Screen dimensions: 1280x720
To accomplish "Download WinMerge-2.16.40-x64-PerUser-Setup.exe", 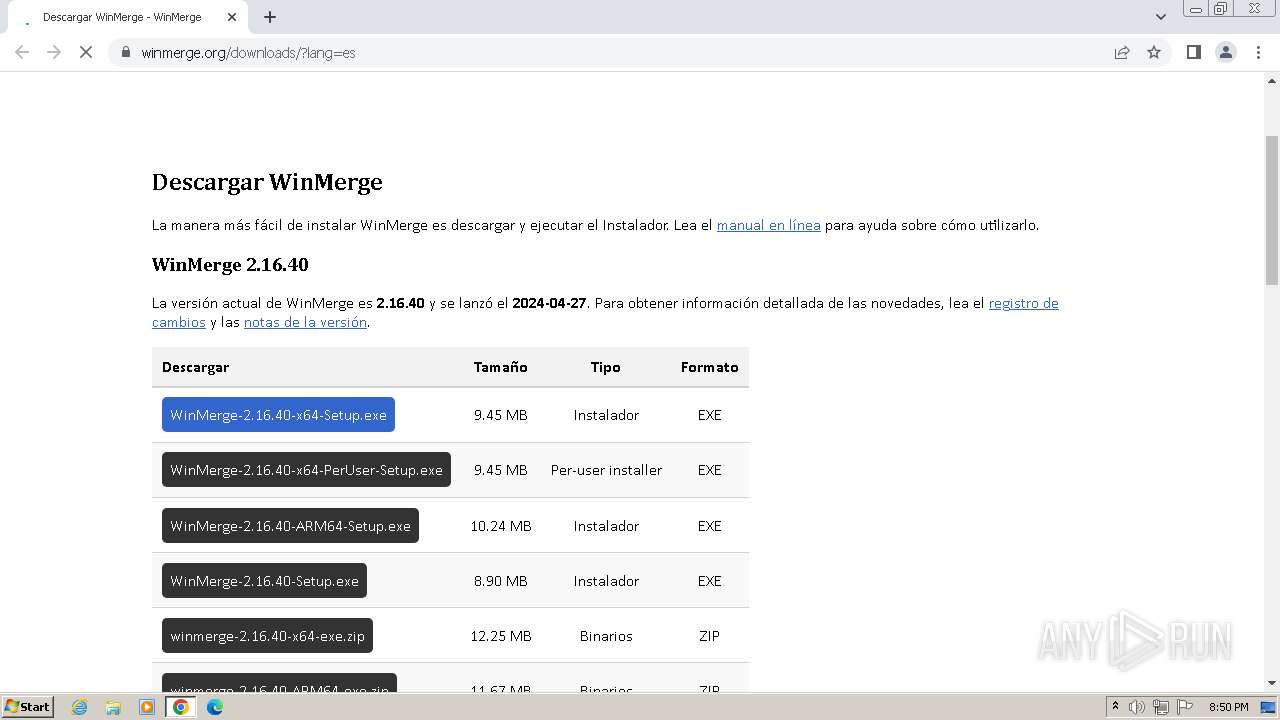I will [306, 470].
